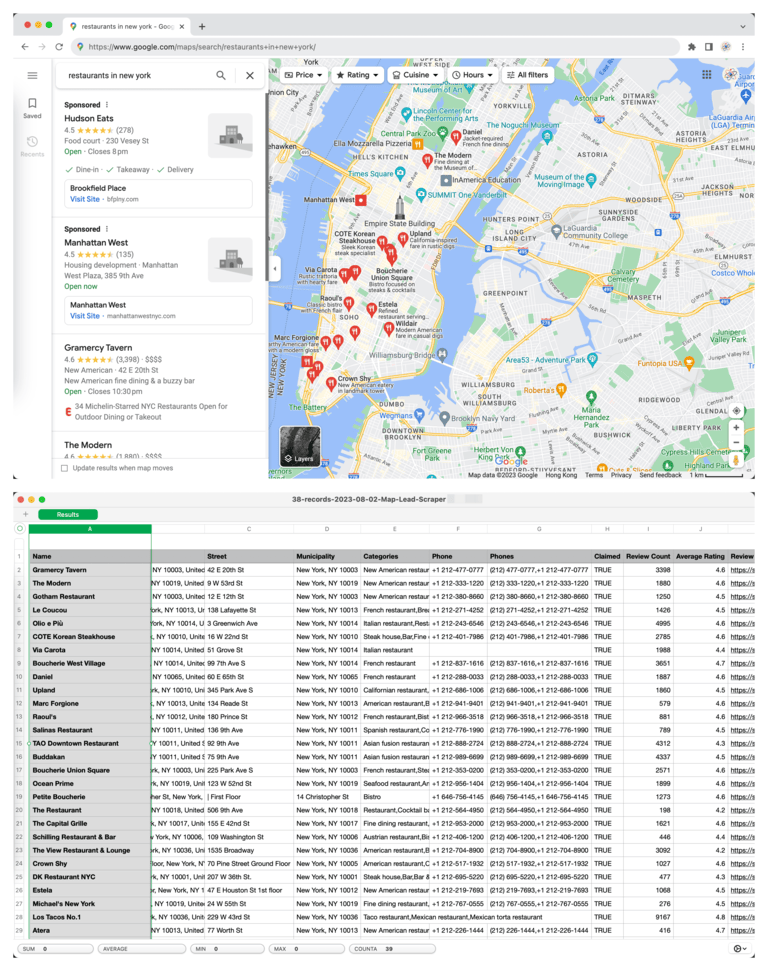
Task: Click the Average Rating header cell
Action: click(700, 556)
